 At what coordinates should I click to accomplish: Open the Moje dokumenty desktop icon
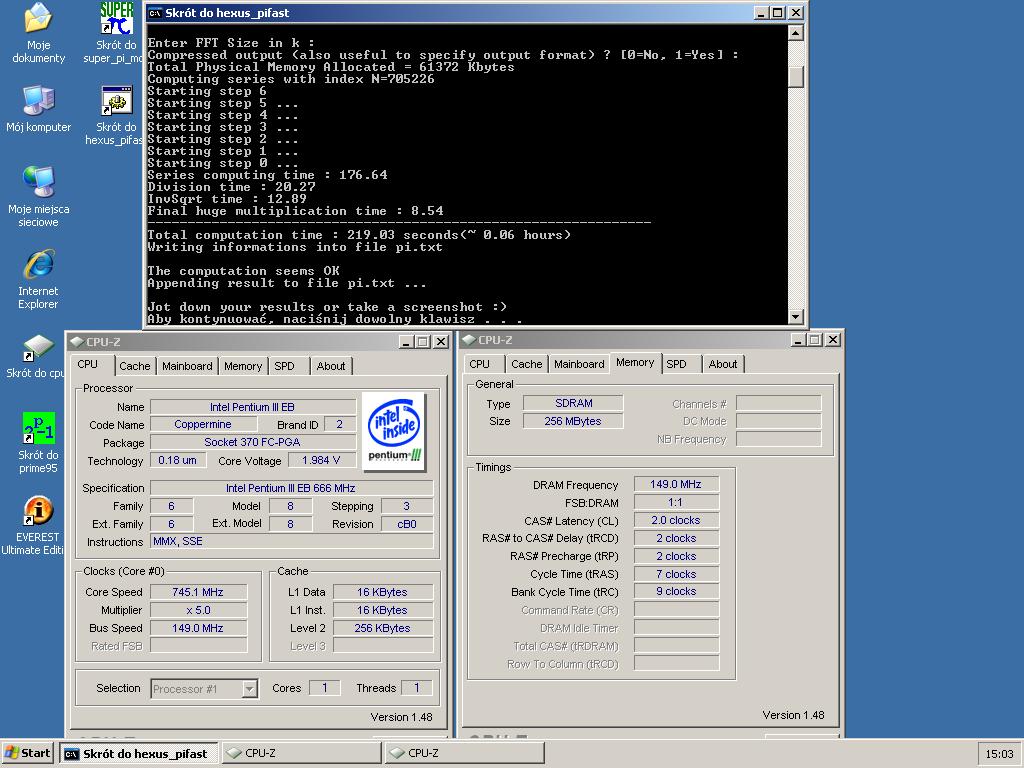coord(38,33)
